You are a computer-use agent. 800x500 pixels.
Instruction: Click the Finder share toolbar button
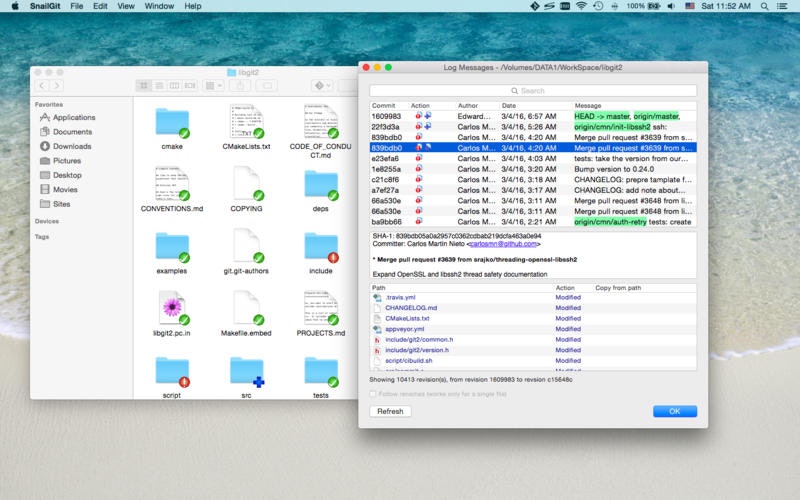[240, 86]
